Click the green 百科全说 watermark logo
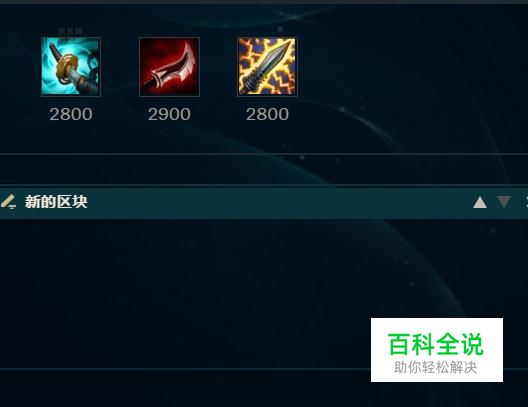Image resolution: width=528 pixels, height=407 pixels. 436,344
